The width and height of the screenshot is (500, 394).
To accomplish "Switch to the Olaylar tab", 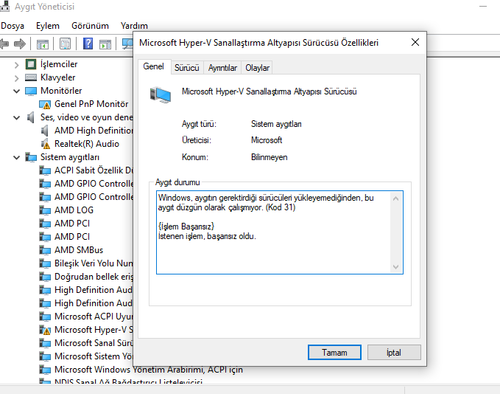I will [257, 68].
